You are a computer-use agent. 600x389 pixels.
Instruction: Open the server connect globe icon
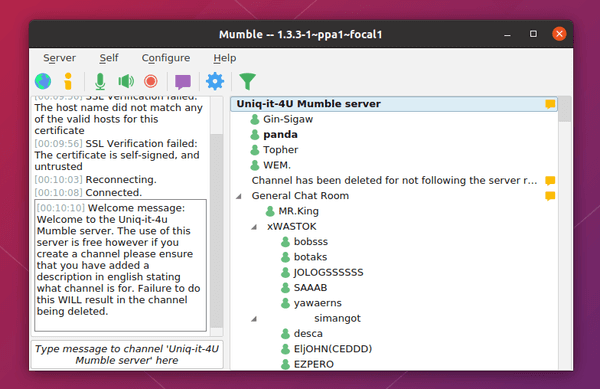tap(43, 81)
